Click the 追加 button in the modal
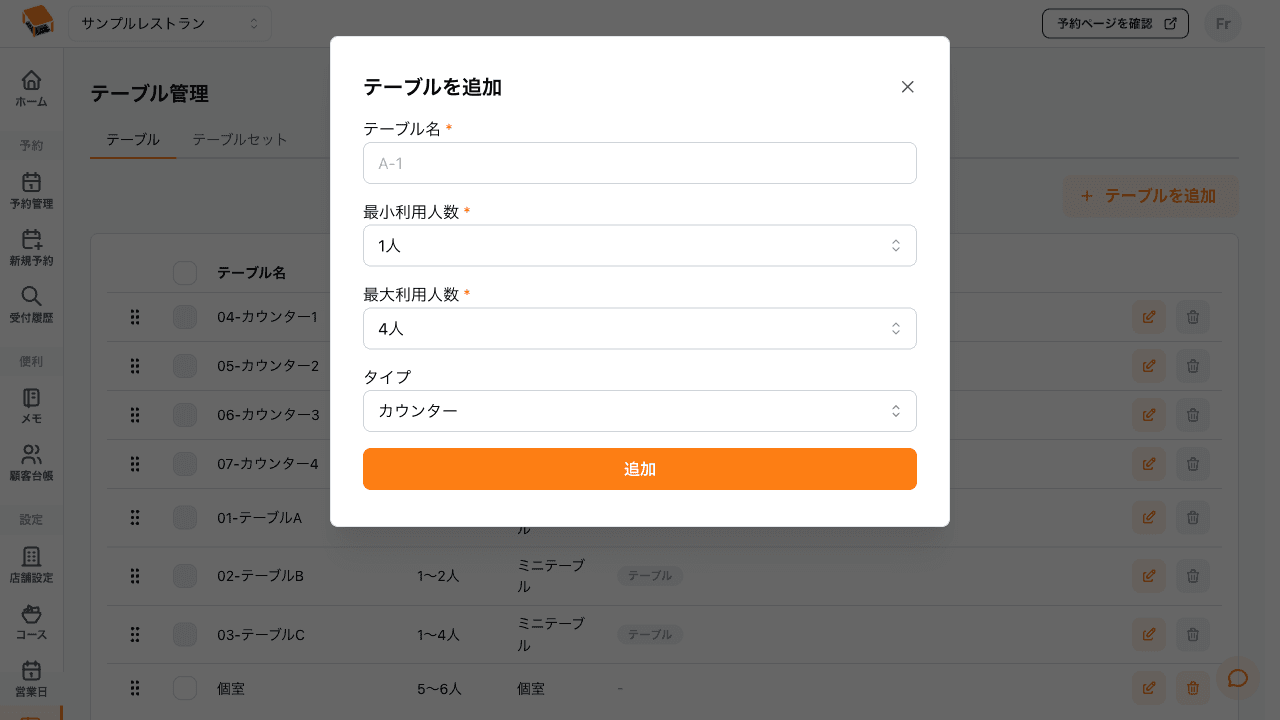This screenshot has width=1280, height=720. (640, 469)
